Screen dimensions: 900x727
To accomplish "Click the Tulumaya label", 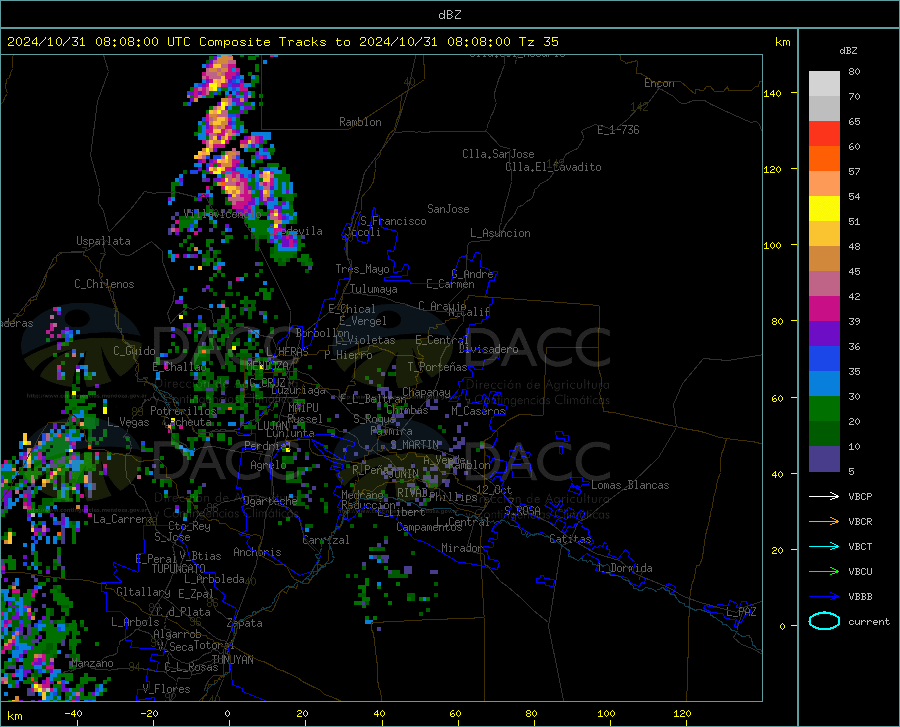I will tap(374, 289).
